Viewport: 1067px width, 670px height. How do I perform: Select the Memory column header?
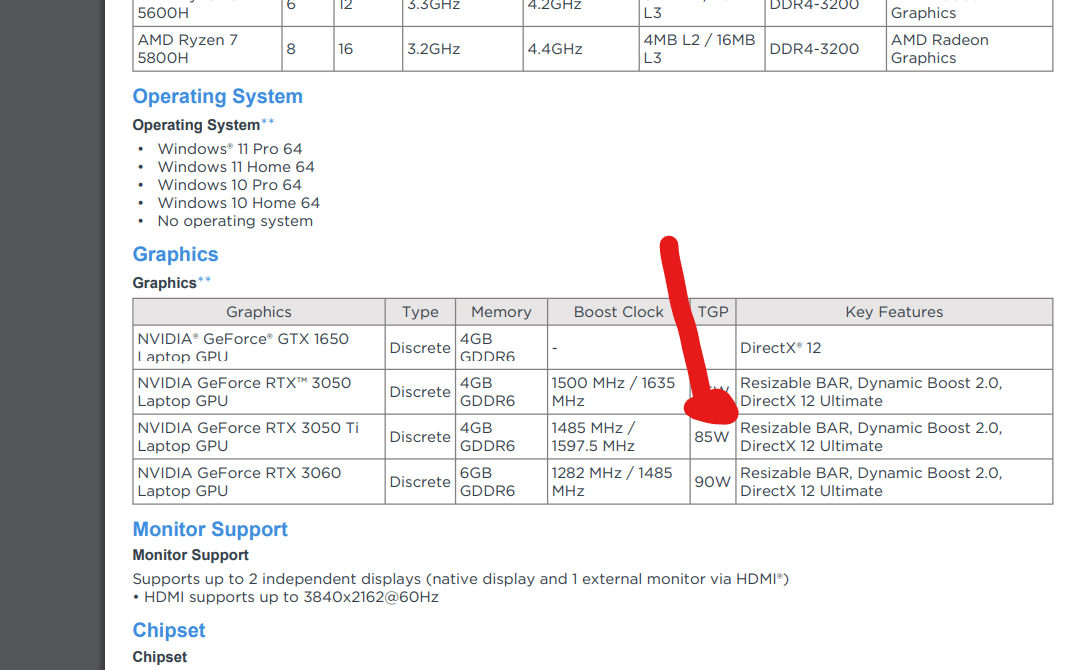[501, 311]
